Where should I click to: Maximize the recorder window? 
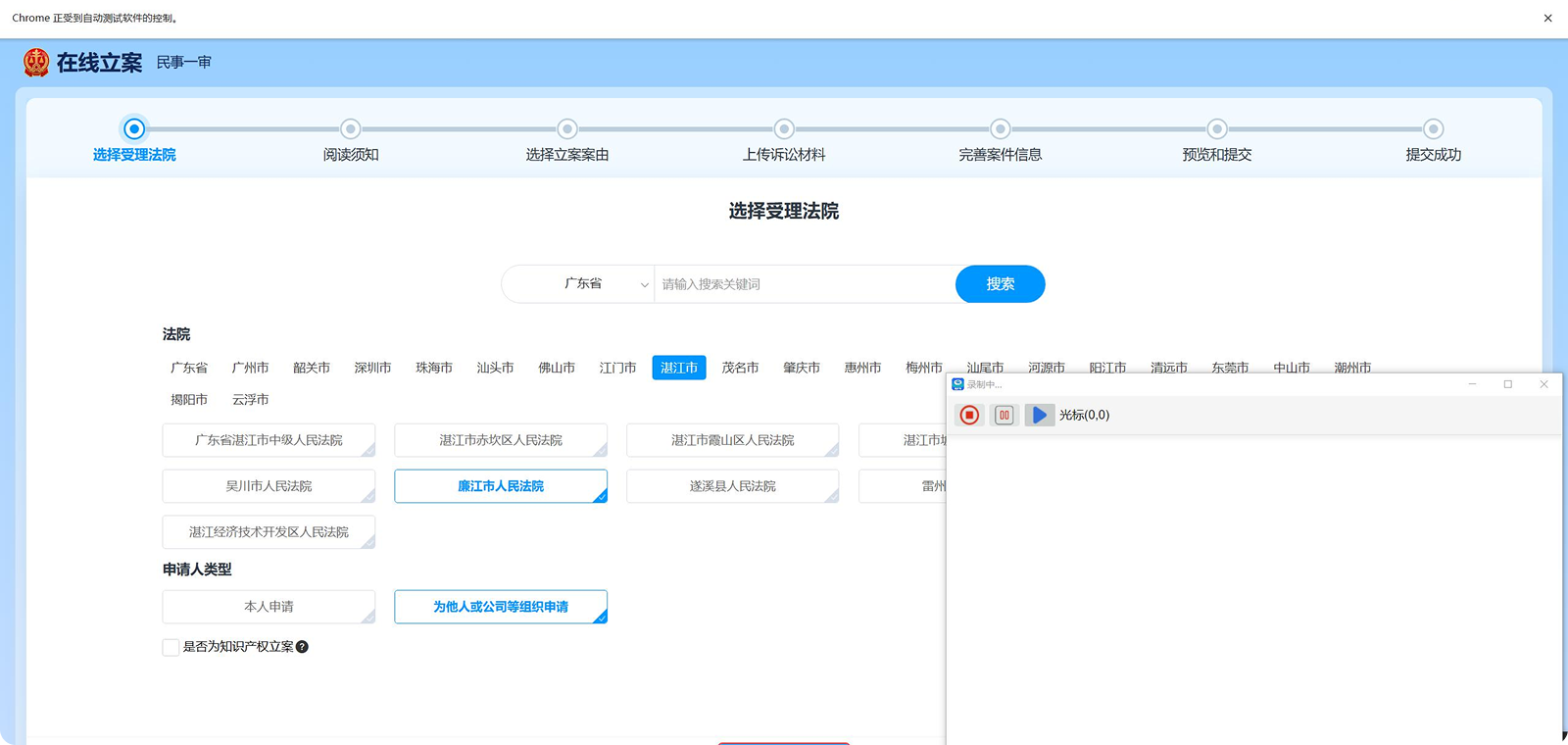pos(1508,384)
